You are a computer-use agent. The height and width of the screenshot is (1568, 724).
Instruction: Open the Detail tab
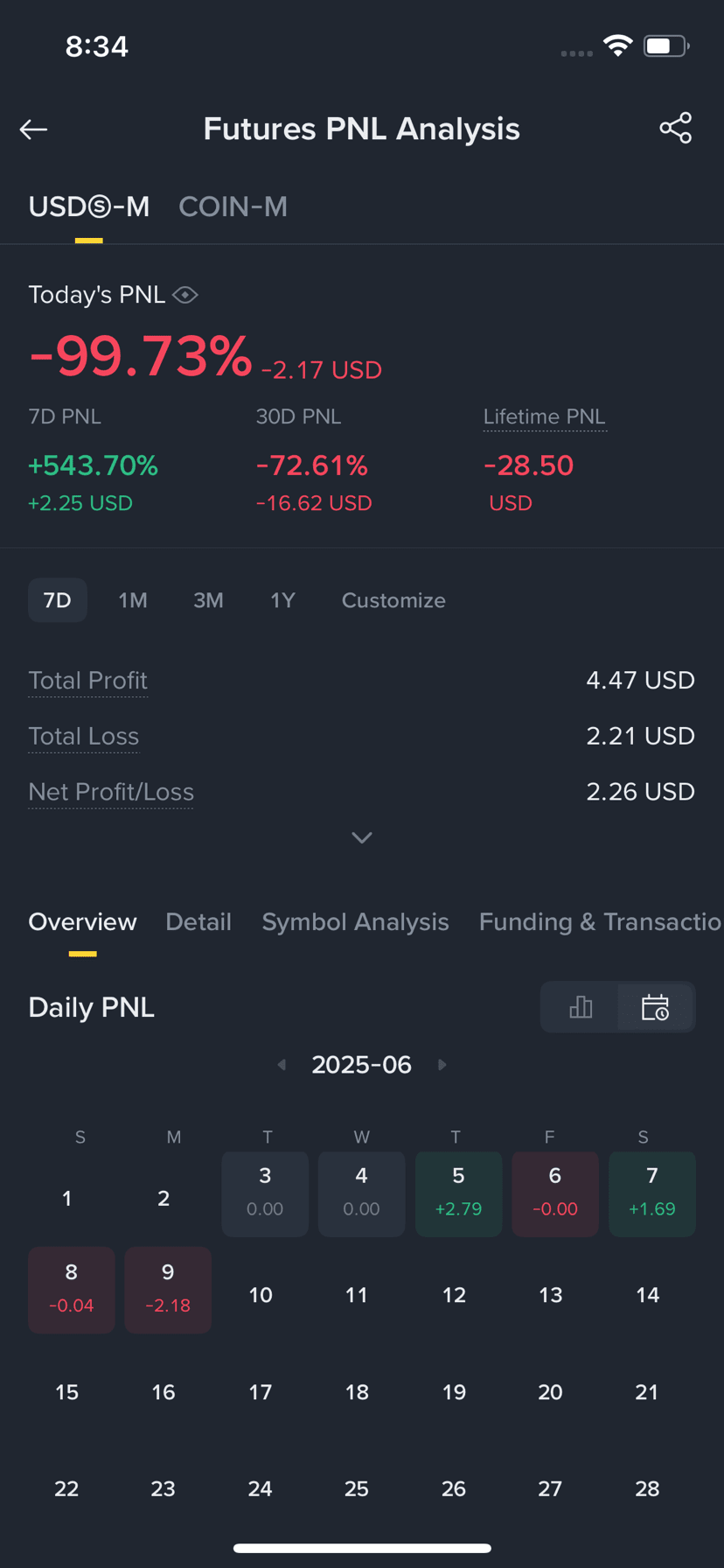pos(198,921)
